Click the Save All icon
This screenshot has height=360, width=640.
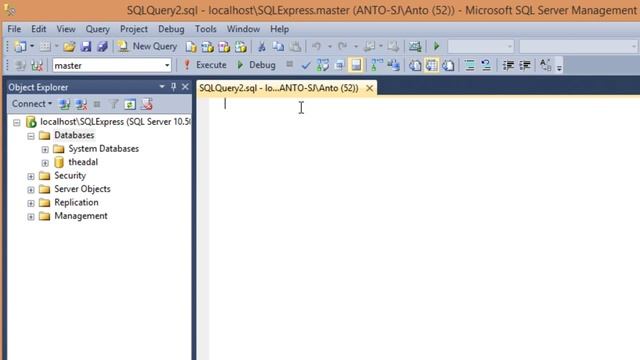(102, 47)
